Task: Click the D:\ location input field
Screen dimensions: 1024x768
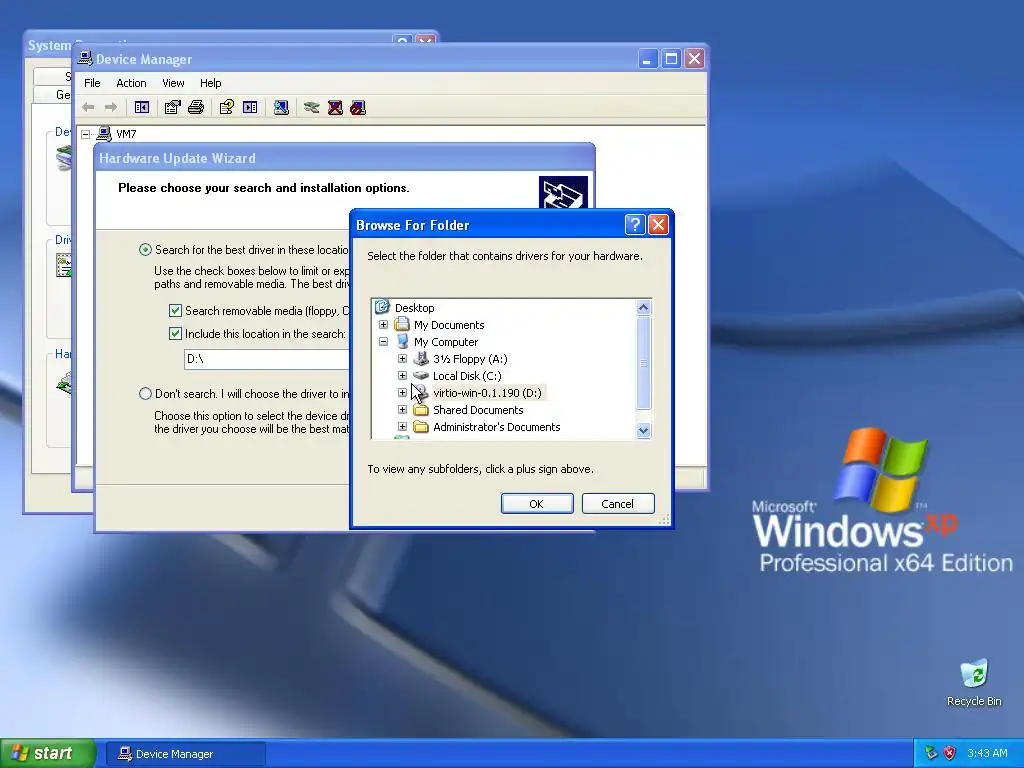Action: 266,359
